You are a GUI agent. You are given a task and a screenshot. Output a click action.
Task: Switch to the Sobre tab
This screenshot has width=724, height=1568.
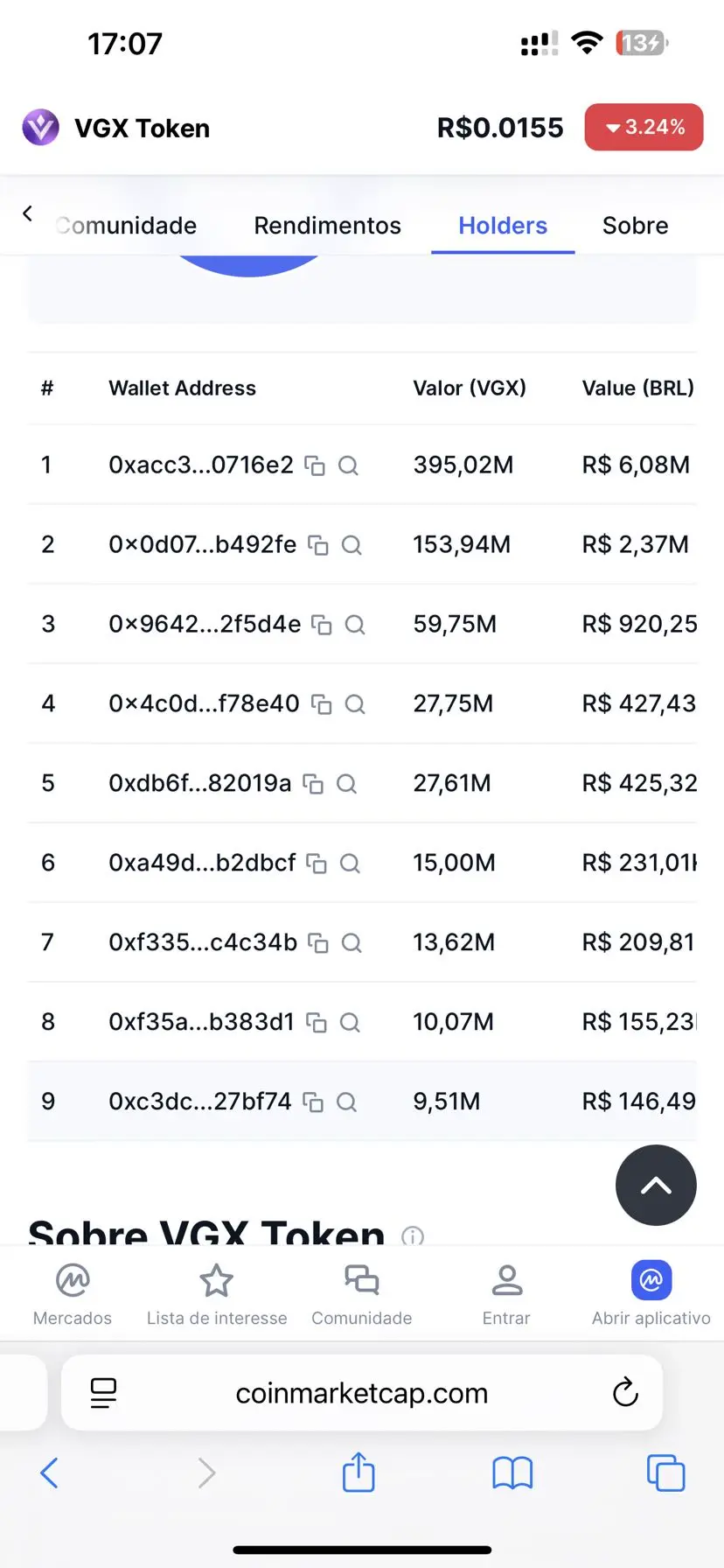[x=635, y=226]
